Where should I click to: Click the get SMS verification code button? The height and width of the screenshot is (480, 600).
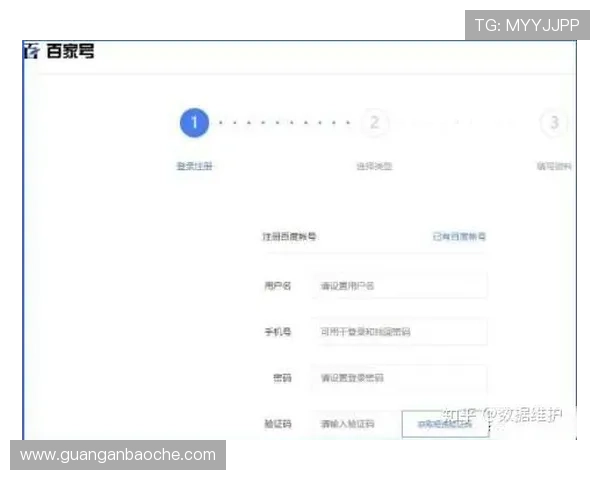(x=445, y=424)
